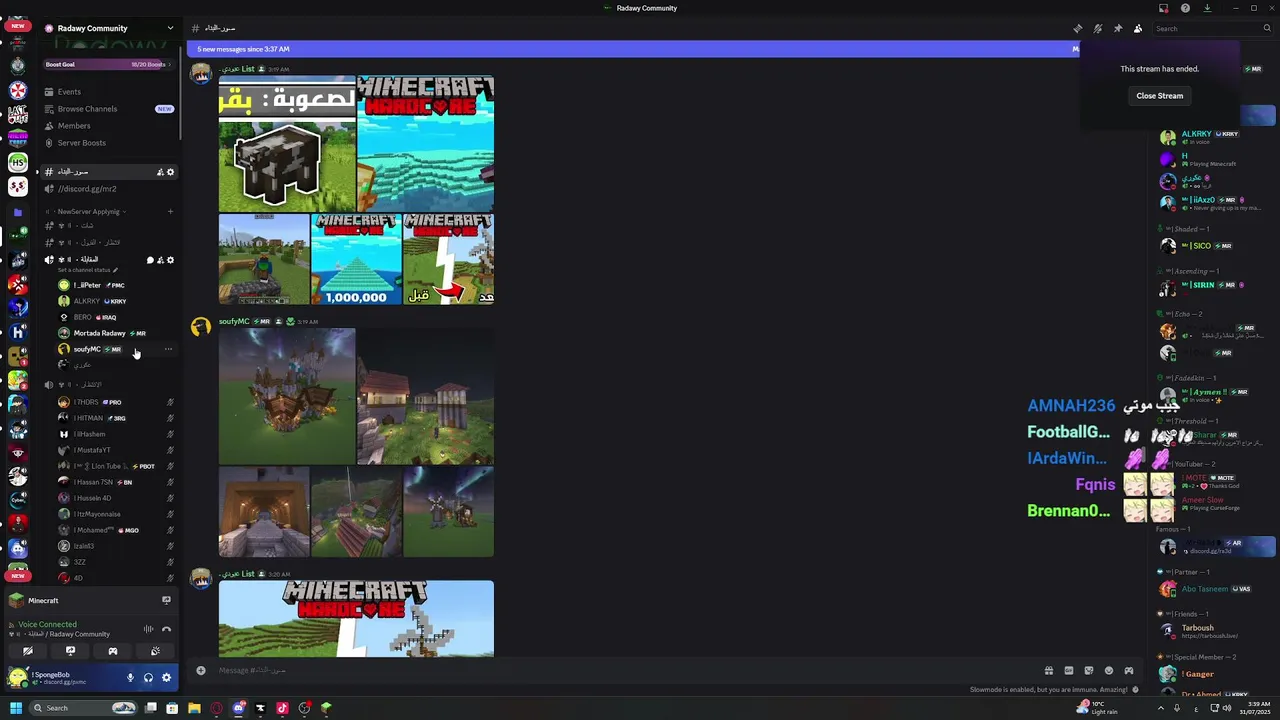
Task: Open File Explorer from taskbar
Action: (x=194, y=708)
